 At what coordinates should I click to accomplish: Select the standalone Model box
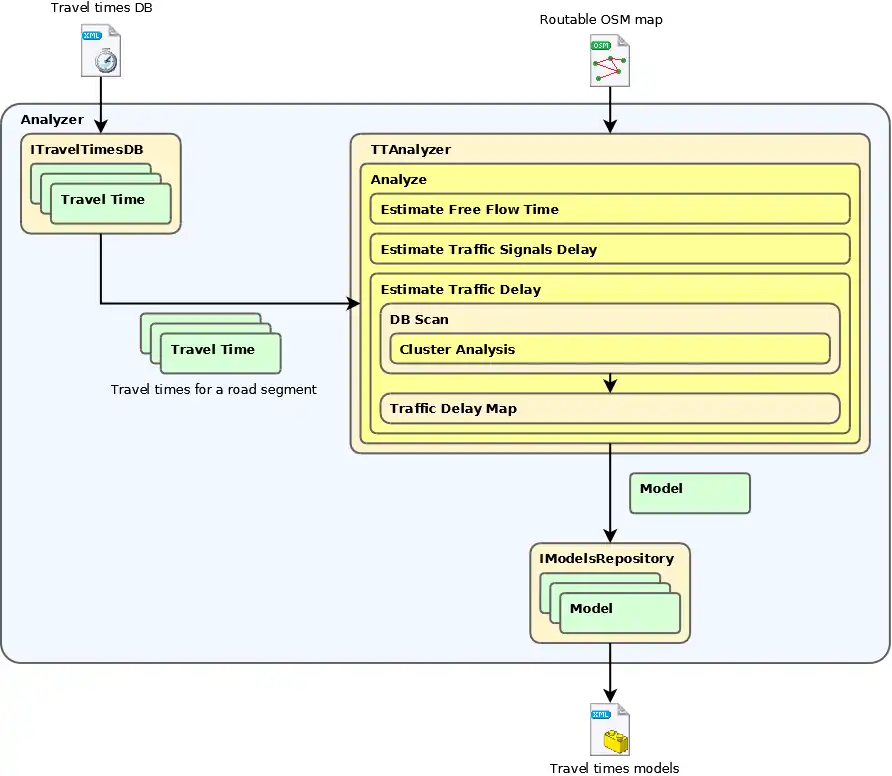[689, 493]
